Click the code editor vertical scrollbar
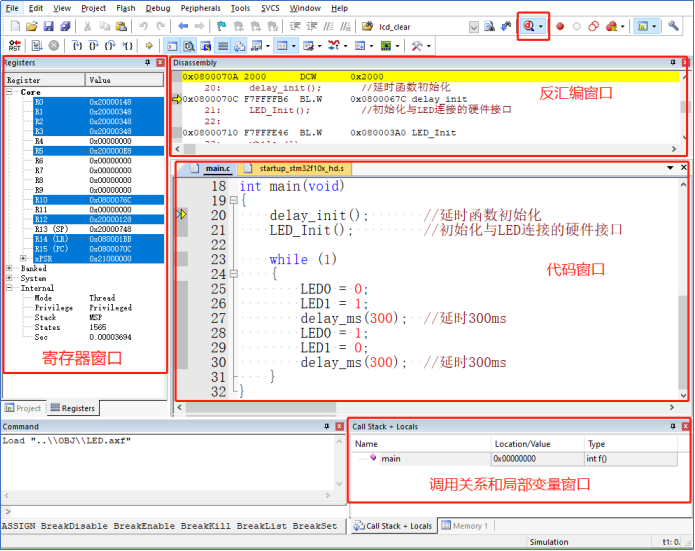The image size is (695, 551). (683, 341)
